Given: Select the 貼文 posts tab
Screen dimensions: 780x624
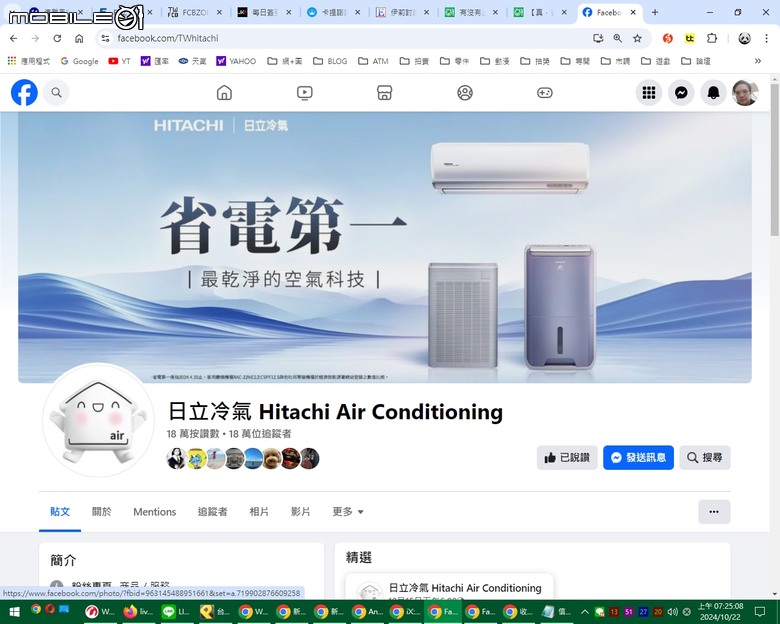Looking at the screenshot, I should pos(60,512).
